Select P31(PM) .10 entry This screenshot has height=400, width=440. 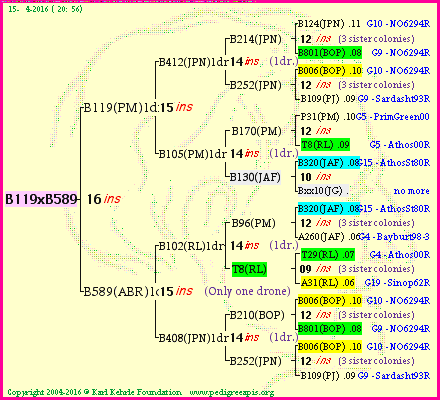pos(328,117)
